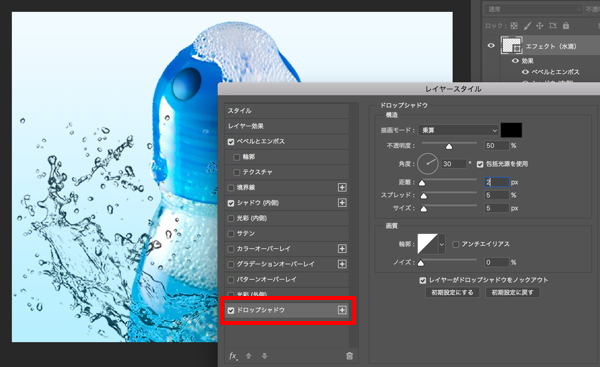Toggle シャドウ (内側) checkbox

(x=231, y=203)
